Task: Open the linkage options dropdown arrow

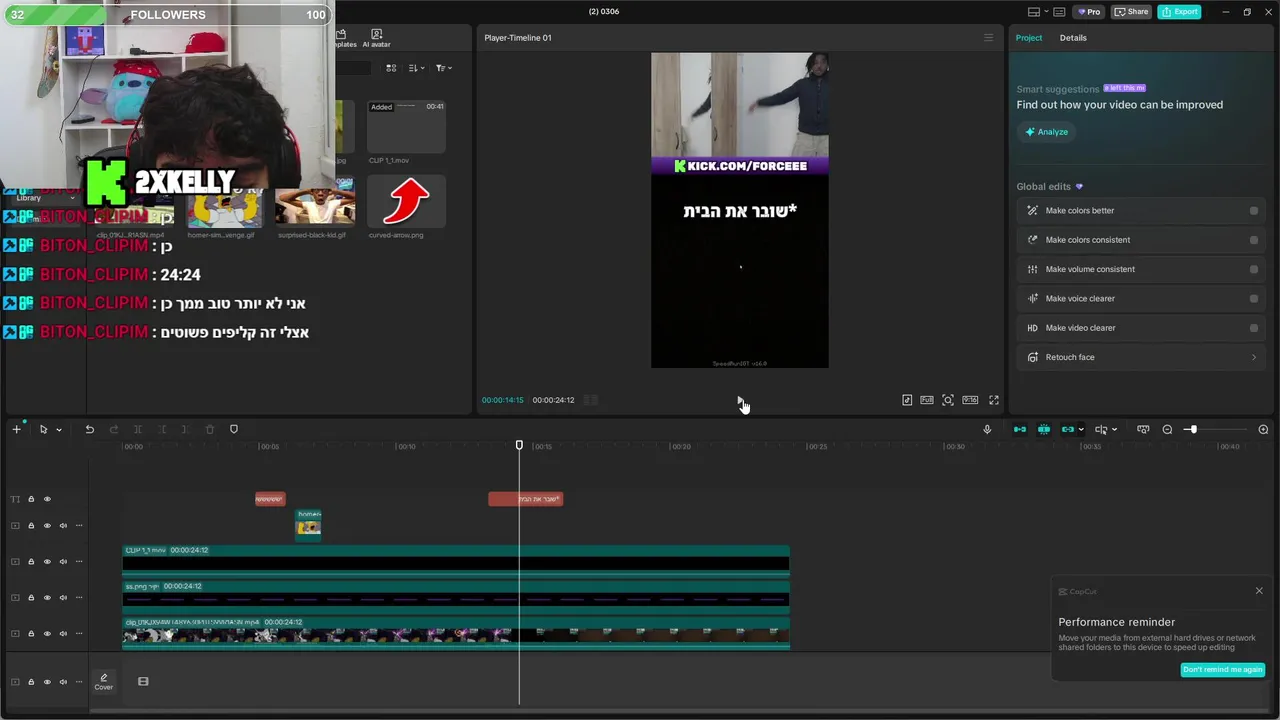Action: pyautogui.click(x=1082, y=430)
